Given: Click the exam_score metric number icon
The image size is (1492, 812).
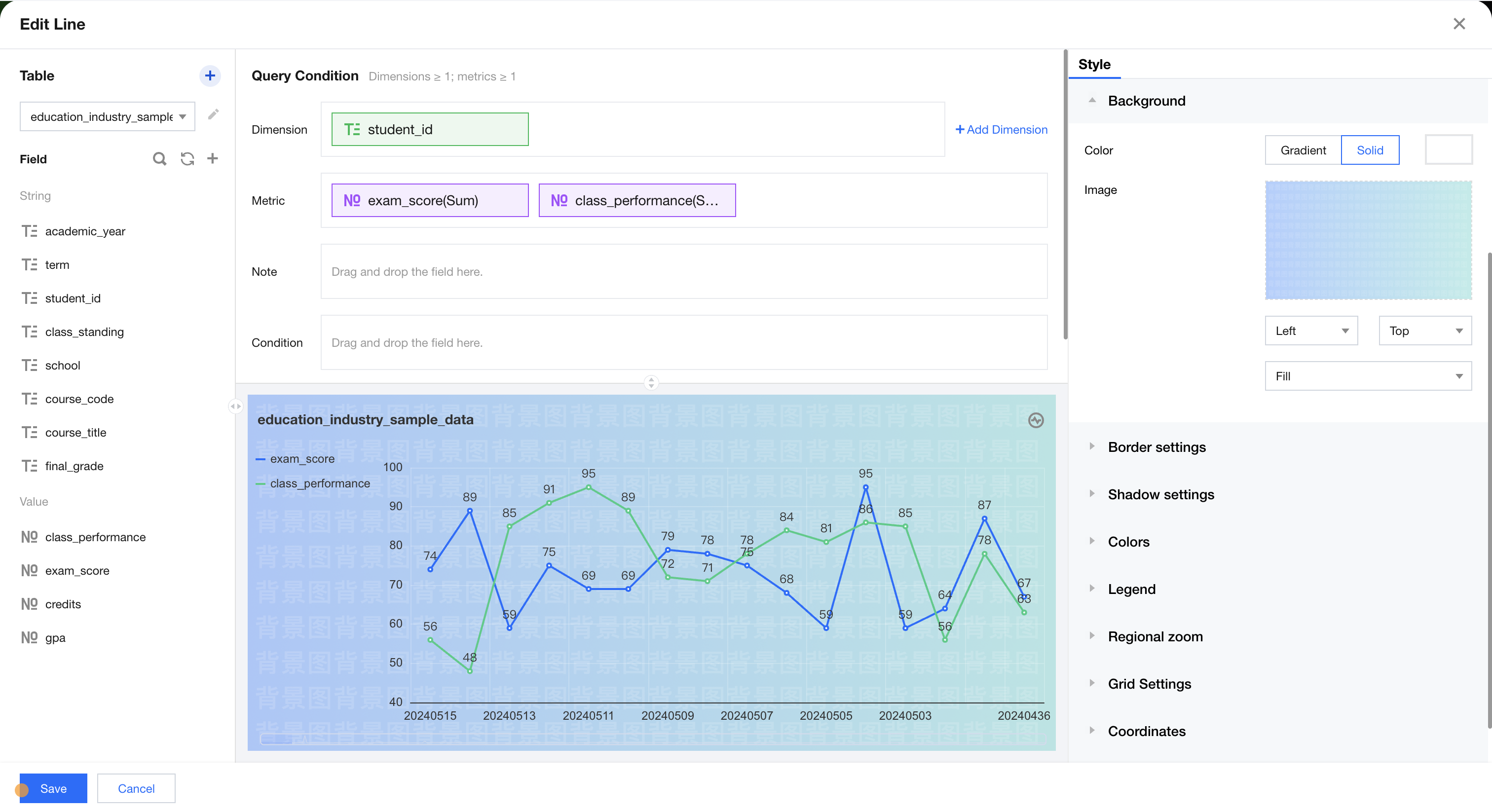Looking at the screenshot, I should coord(352,200).
